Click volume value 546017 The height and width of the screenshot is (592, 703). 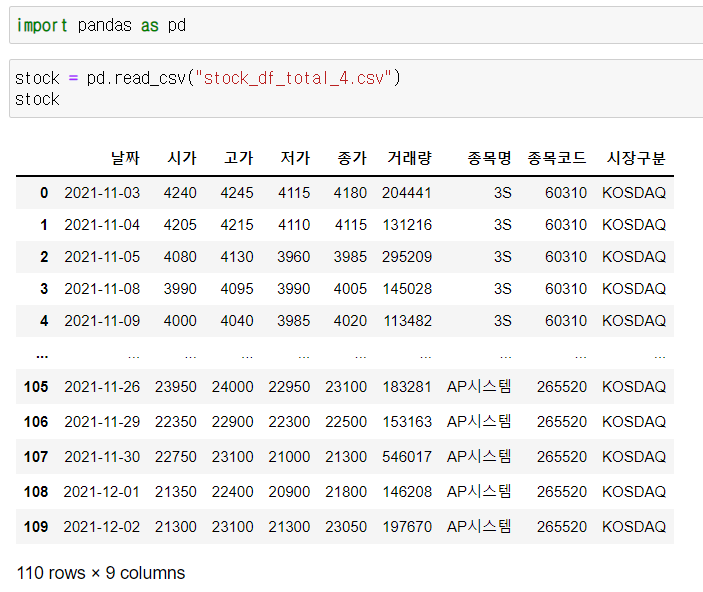click(x=407, y=457)
